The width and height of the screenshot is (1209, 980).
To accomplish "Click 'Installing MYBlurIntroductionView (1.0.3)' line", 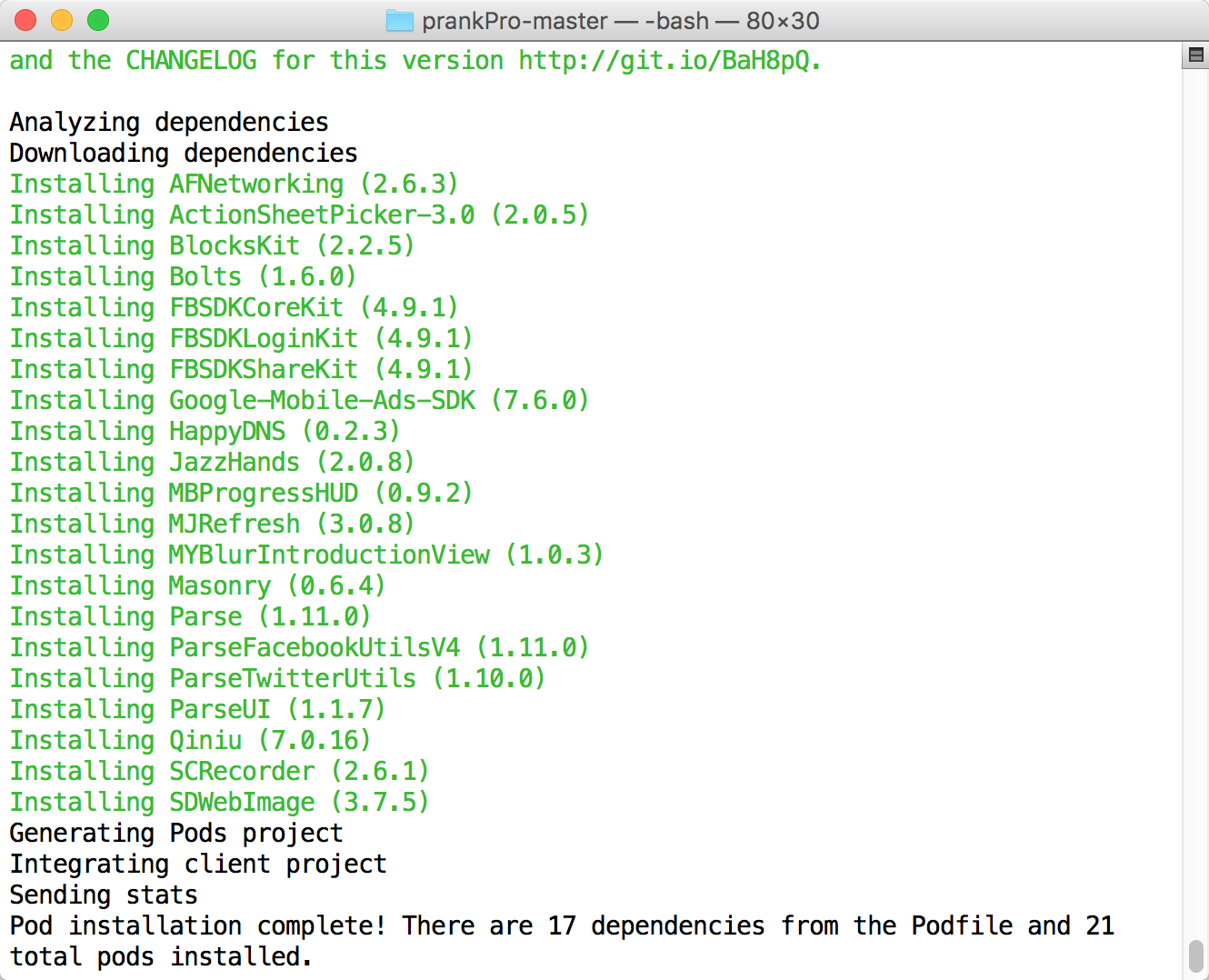I will [x=307, y=555].
